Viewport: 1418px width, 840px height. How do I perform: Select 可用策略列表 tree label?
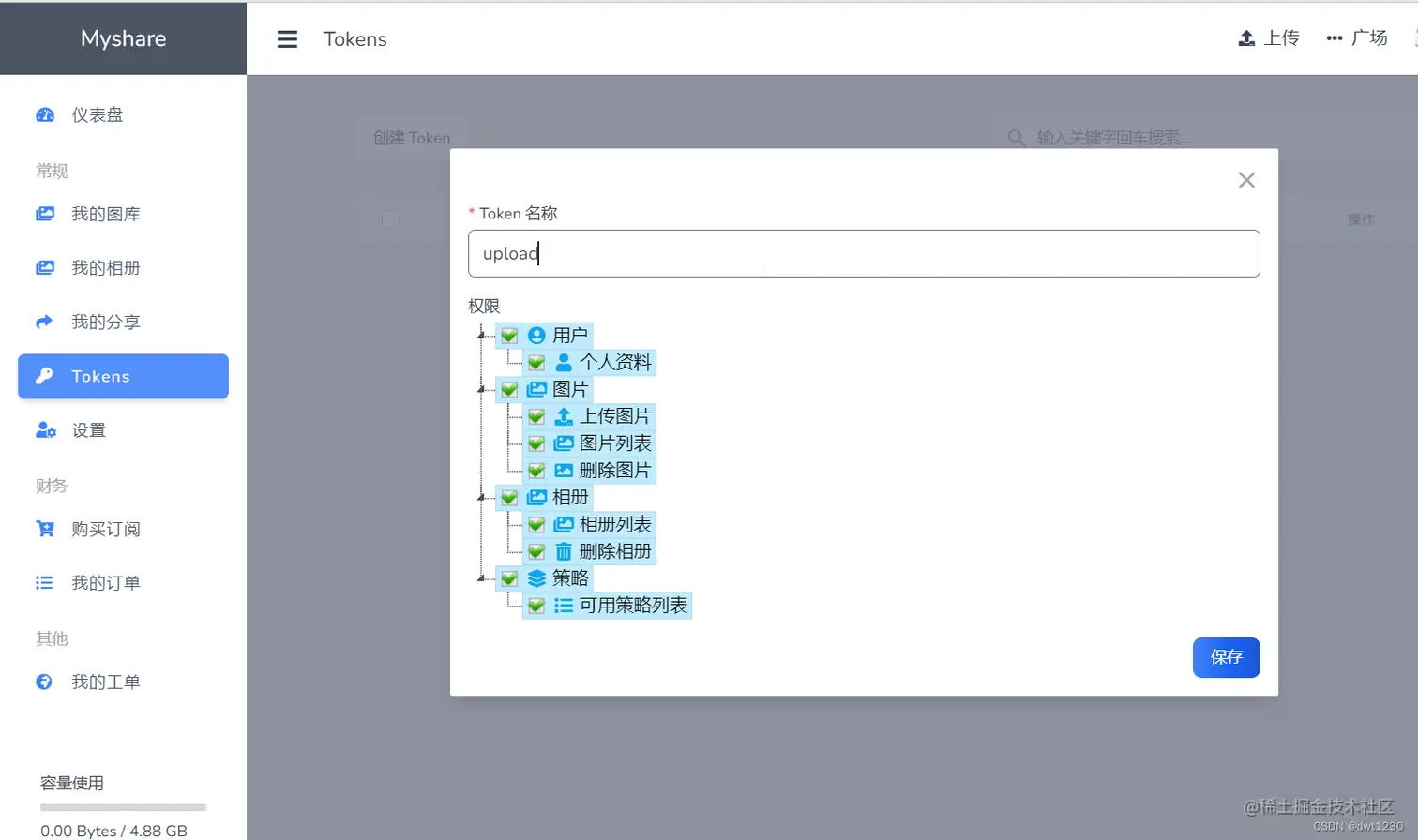coord(634,606)
